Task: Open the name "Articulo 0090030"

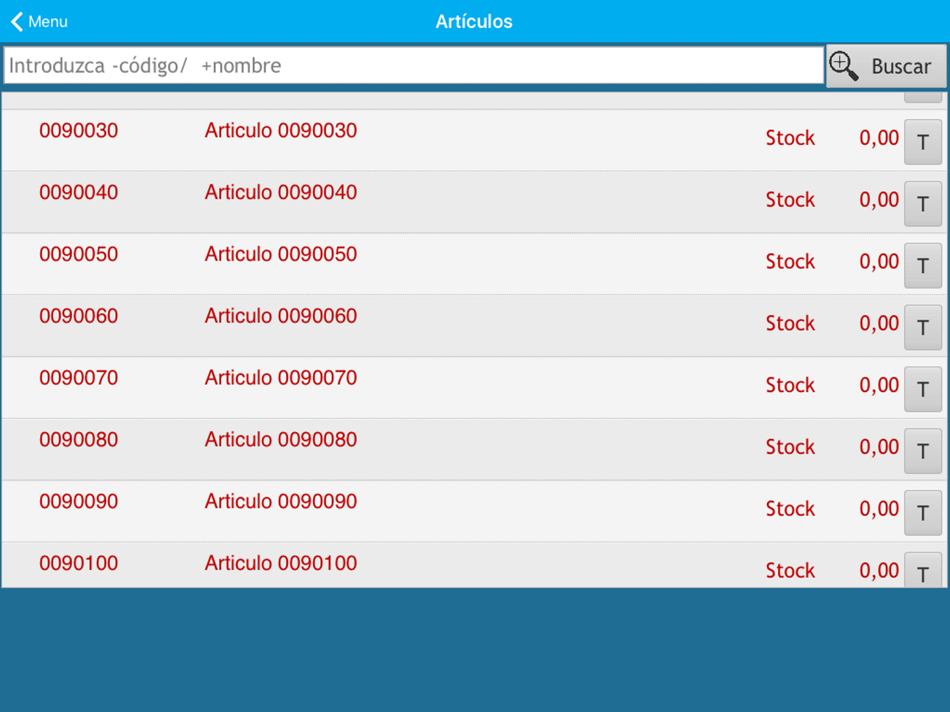Action: click(x=281, y=130)
